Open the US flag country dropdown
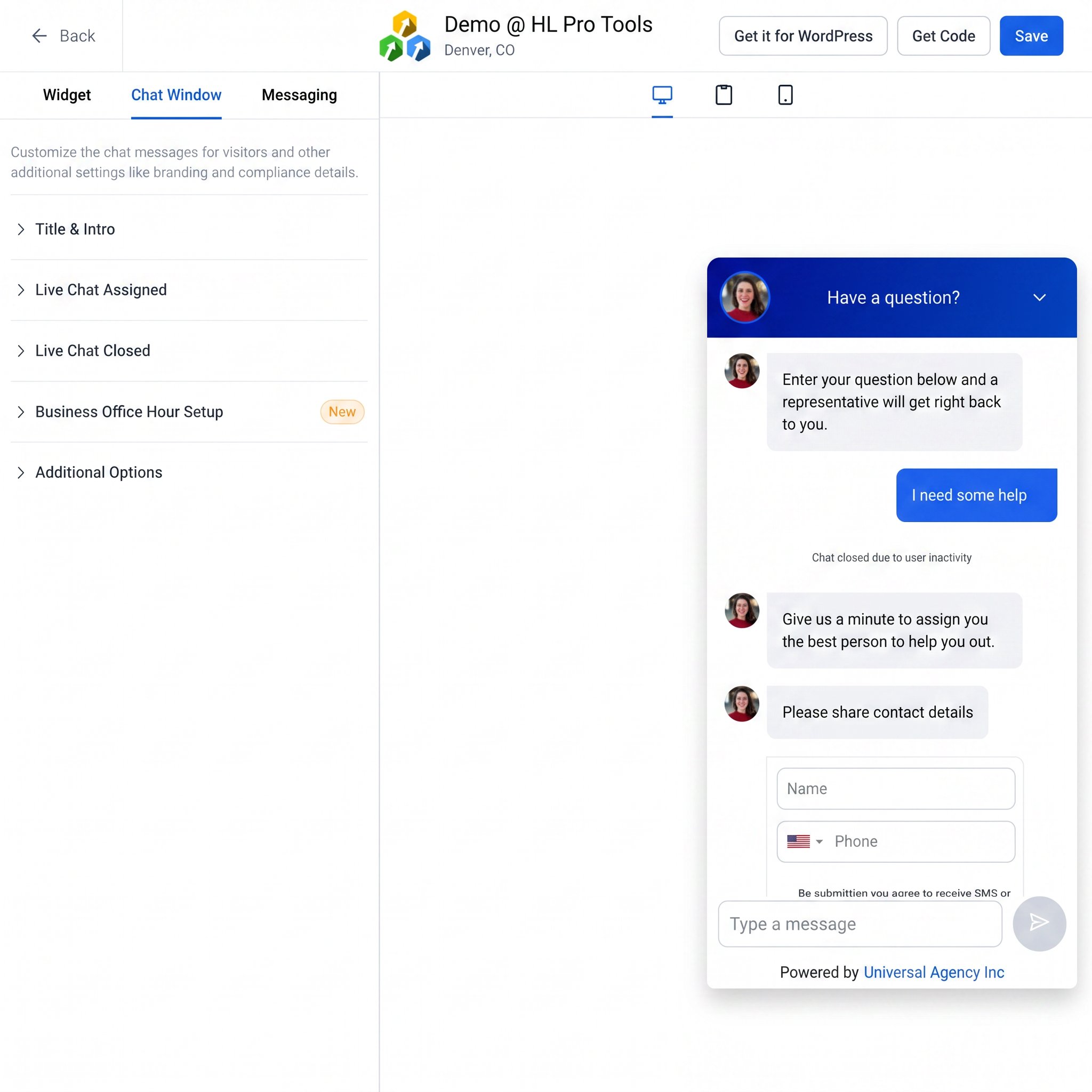The height and width of the screenshot is (1092, 1092). 804,841
